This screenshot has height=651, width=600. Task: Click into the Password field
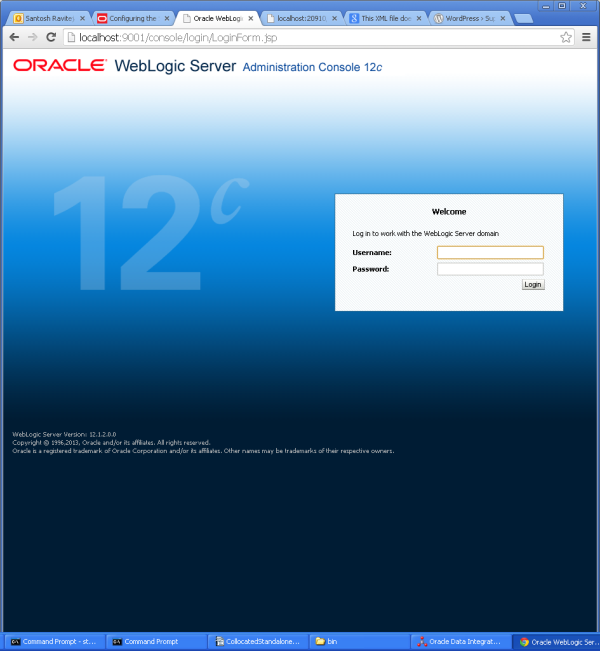(x=490, y=269)
